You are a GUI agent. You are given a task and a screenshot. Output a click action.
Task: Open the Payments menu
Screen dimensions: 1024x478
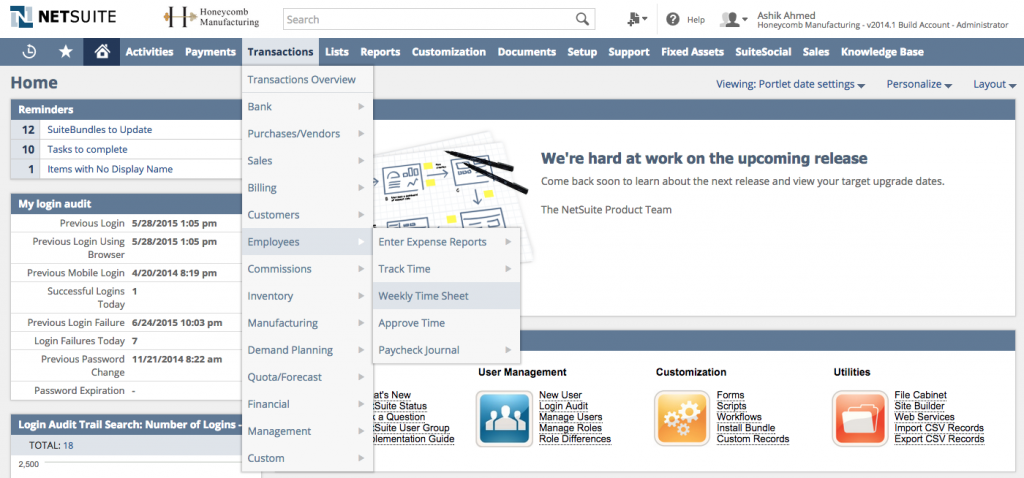coord(210,52)
